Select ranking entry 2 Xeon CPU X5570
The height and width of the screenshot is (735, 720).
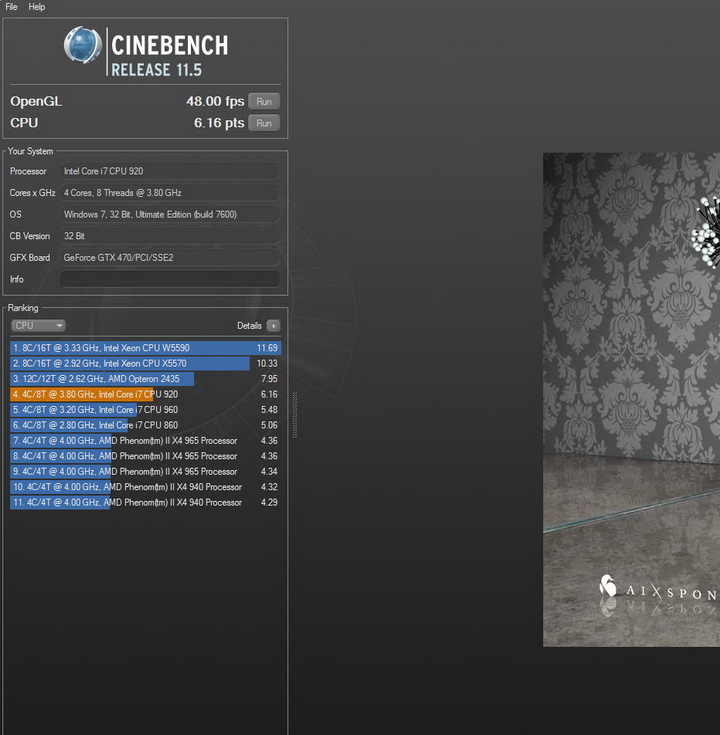point(145,363)
